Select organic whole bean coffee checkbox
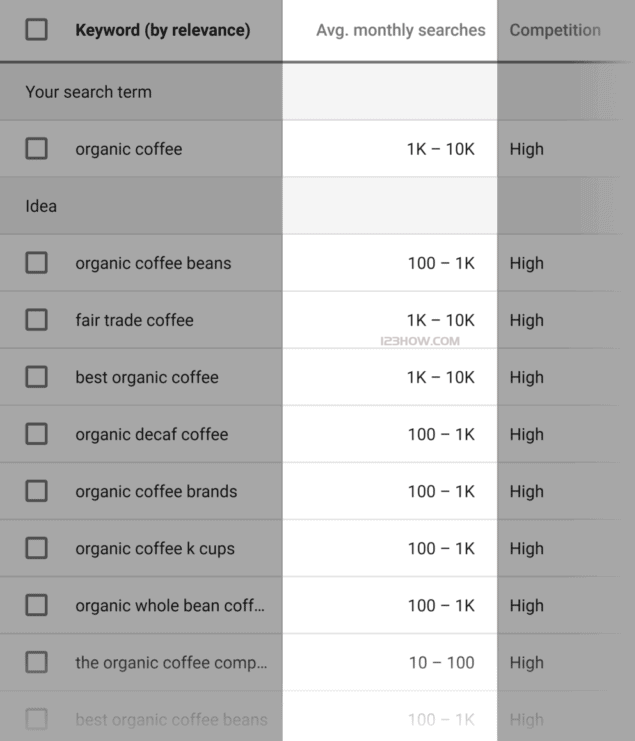Screen dimensions: 635x741 [36, 605]
